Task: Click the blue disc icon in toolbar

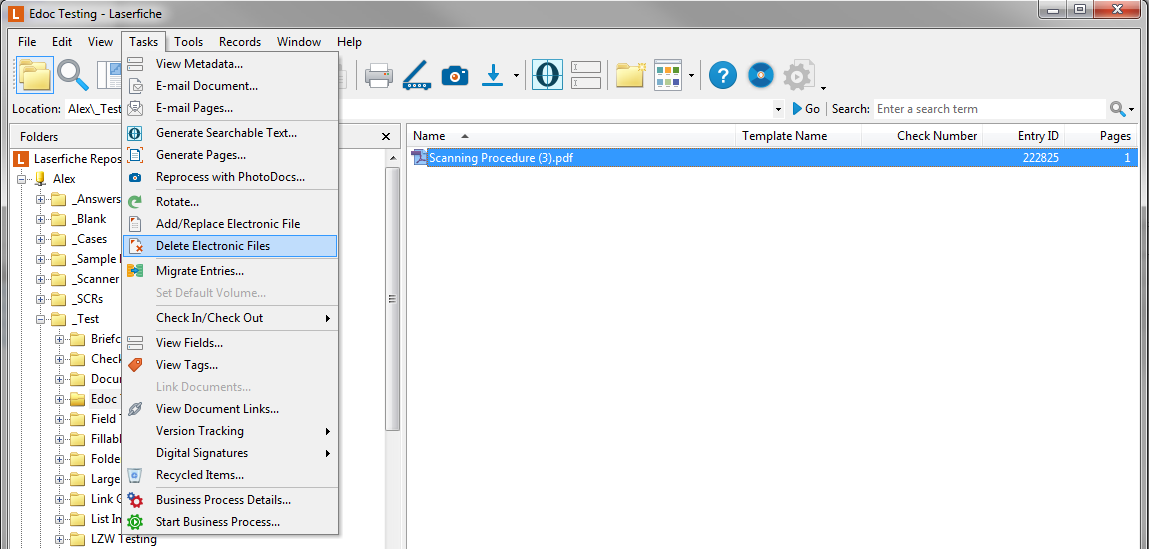Action: coord(761,75)
